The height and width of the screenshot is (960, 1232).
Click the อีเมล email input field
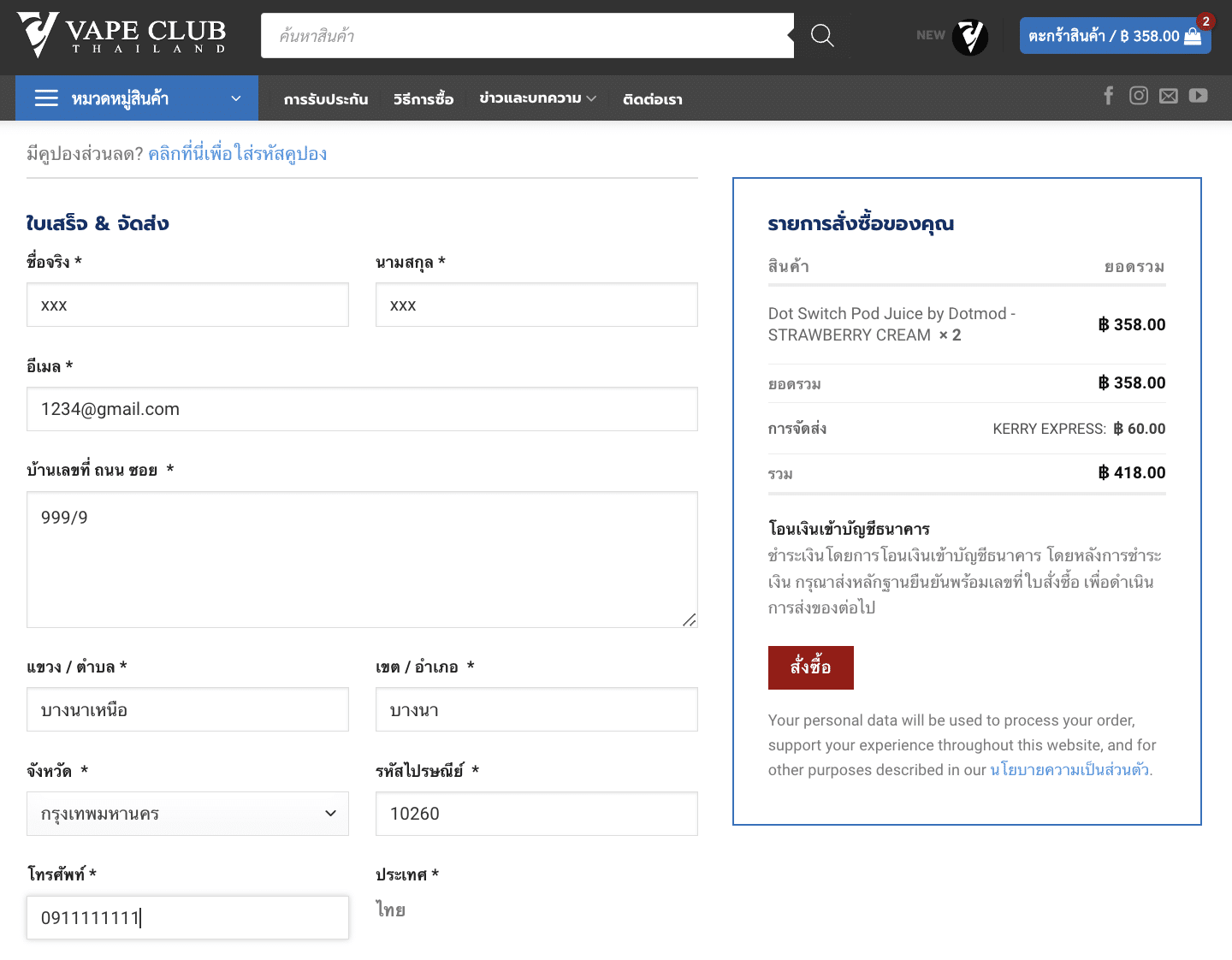tap(362, 409)
